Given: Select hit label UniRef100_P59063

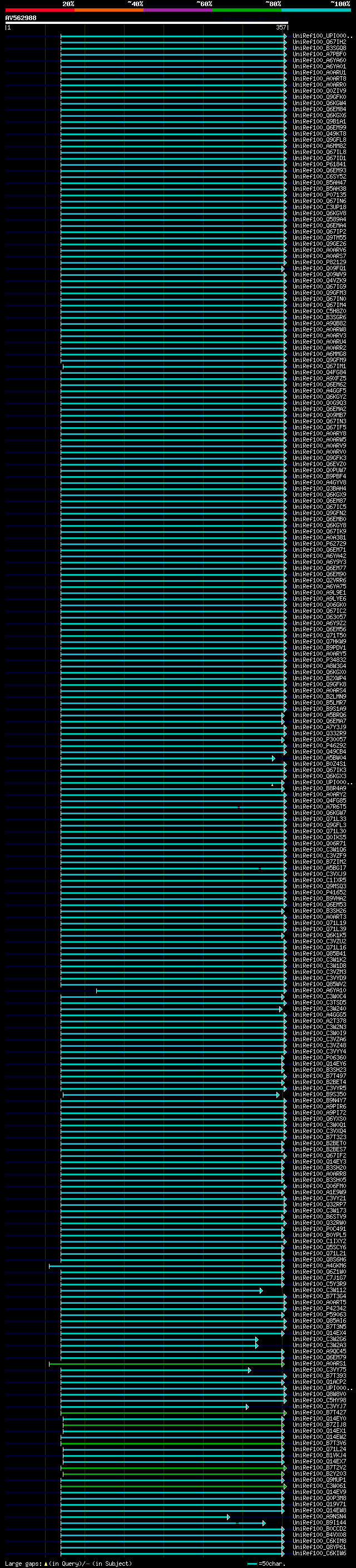Looking at the screenshot, I should tap(319, 1315).
